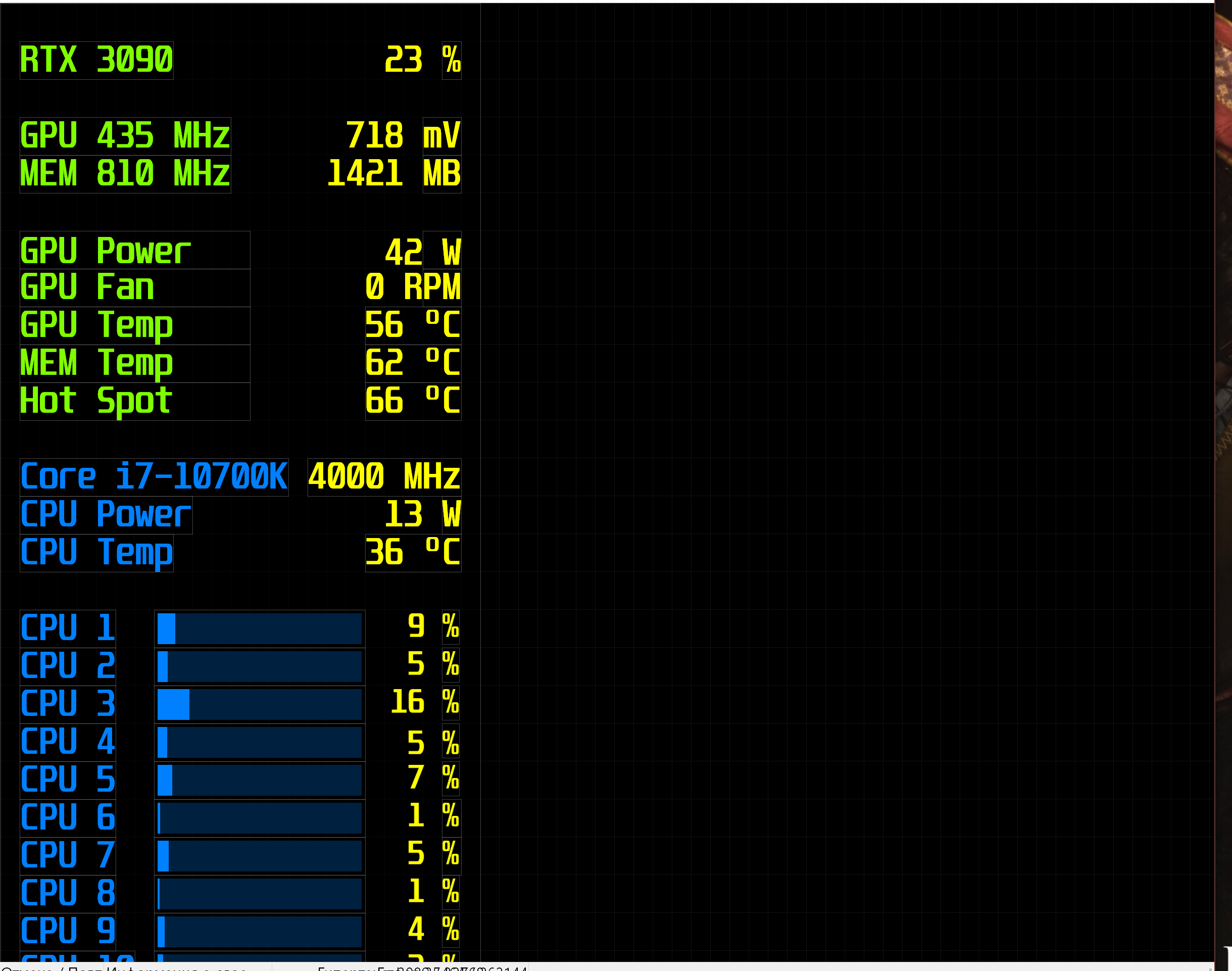Click the RTX 3090 usage percent box
Screen dimensions: 1232x971
coord(451,60)
